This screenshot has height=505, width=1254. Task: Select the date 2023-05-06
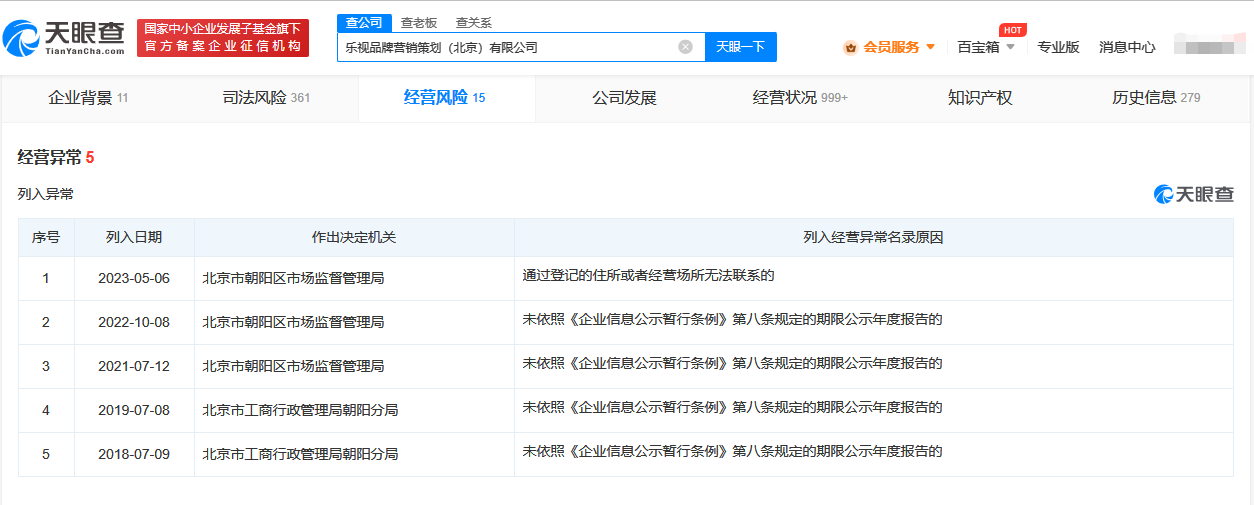pos(134,279)
